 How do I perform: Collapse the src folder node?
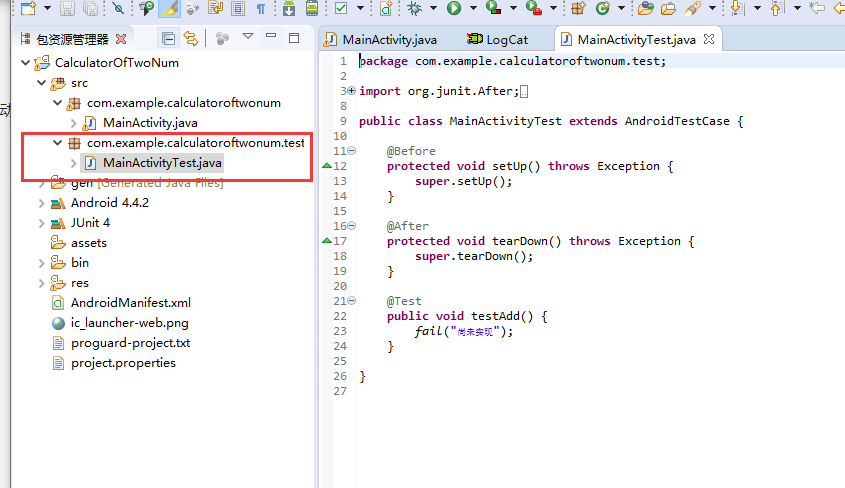[x=41, y=82]
